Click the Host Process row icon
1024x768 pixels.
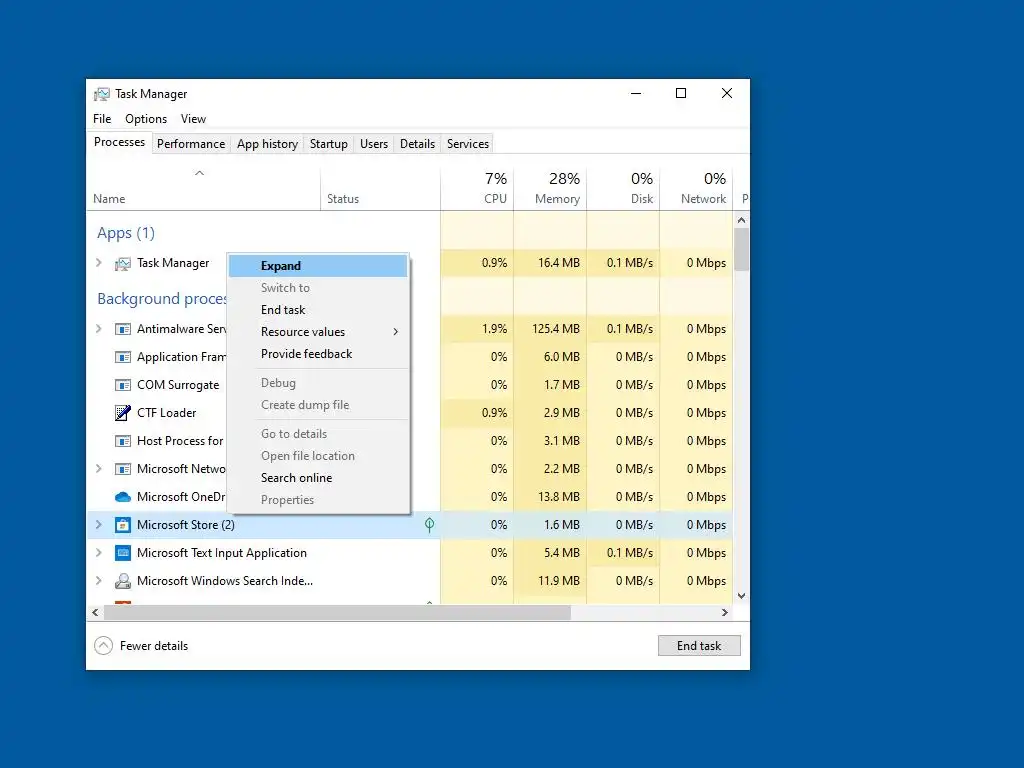123,441
